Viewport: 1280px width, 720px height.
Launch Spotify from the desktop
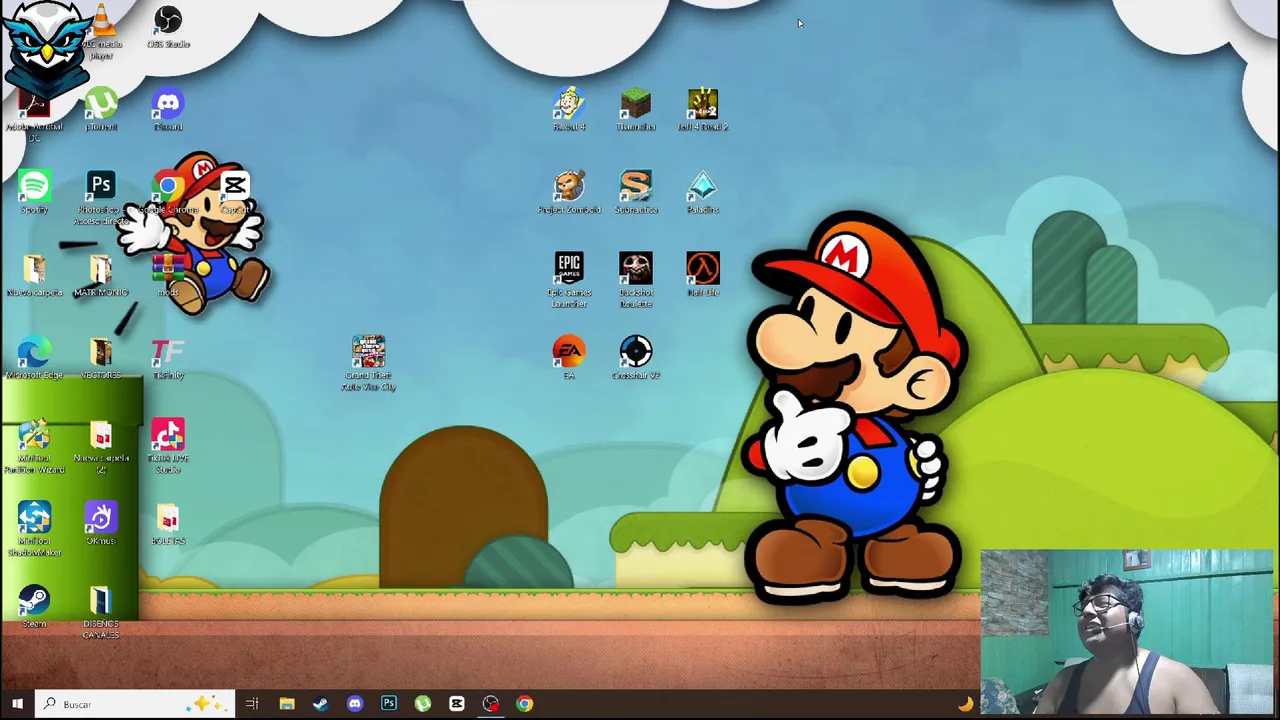[x=34, y=187]
